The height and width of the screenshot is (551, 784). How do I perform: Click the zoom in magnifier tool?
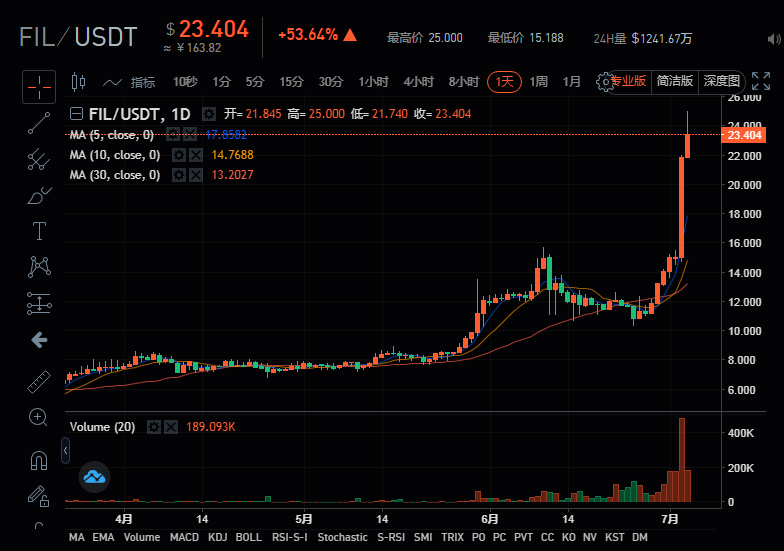[39, 417]
